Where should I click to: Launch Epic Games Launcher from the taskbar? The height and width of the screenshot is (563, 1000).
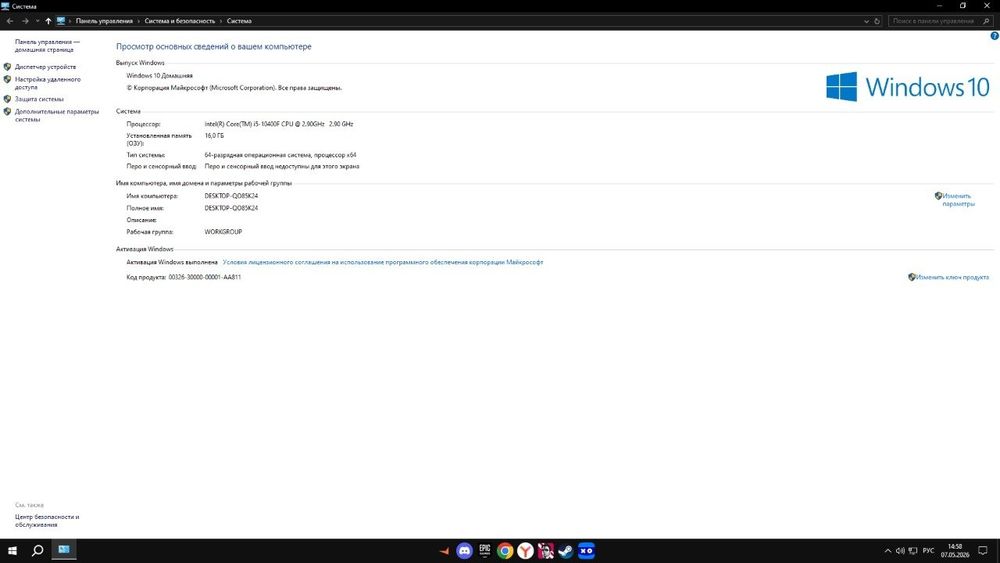[485, 551]
